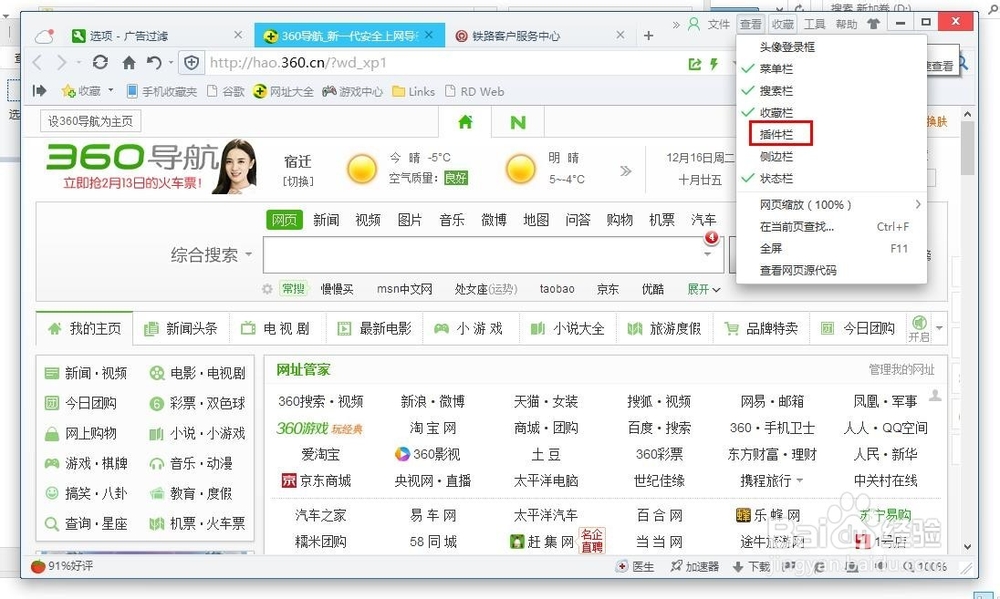This screenshot has height=599, width=1000.
Task: Click the shield security icon in address bar
Action: point(191,62)
